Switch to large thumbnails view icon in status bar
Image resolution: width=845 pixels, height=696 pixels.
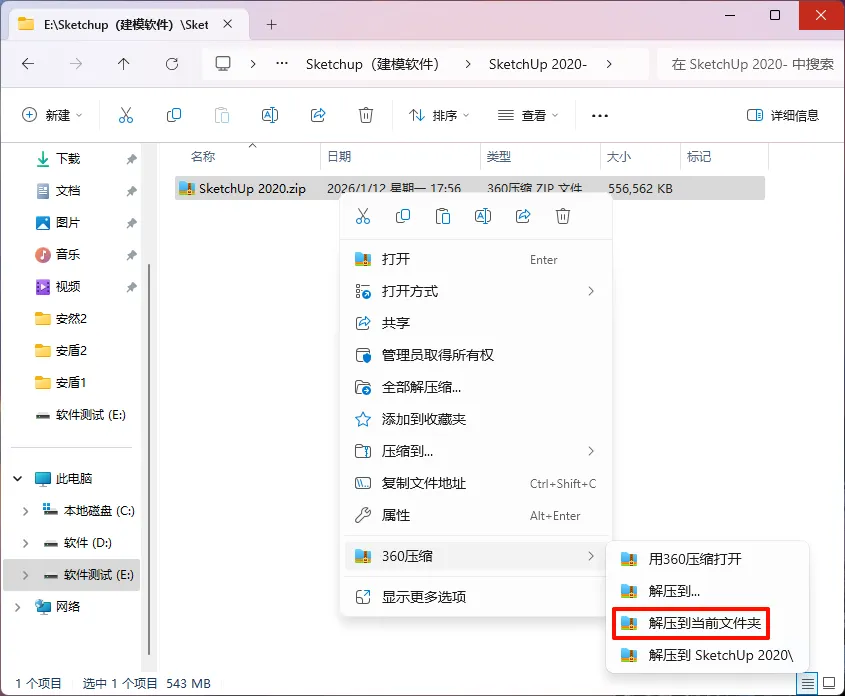click(829, 684)
